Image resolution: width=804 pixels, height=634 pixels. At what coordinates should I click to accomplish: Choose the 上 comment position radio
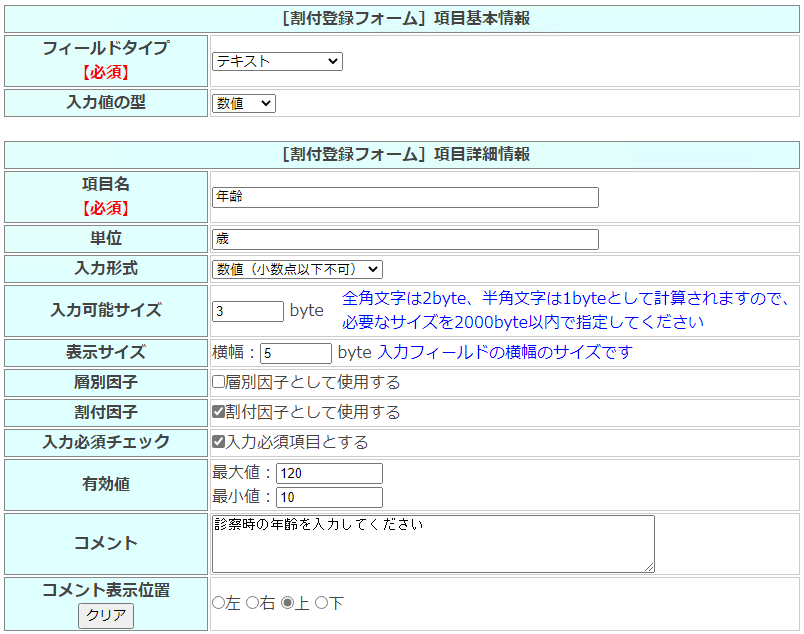click(287, 603)
